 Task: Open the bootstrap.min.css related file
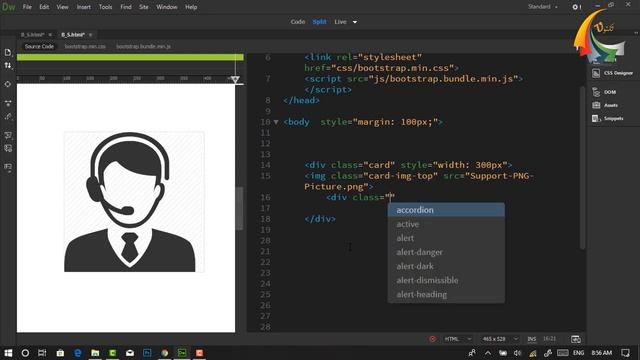point(85,47)
